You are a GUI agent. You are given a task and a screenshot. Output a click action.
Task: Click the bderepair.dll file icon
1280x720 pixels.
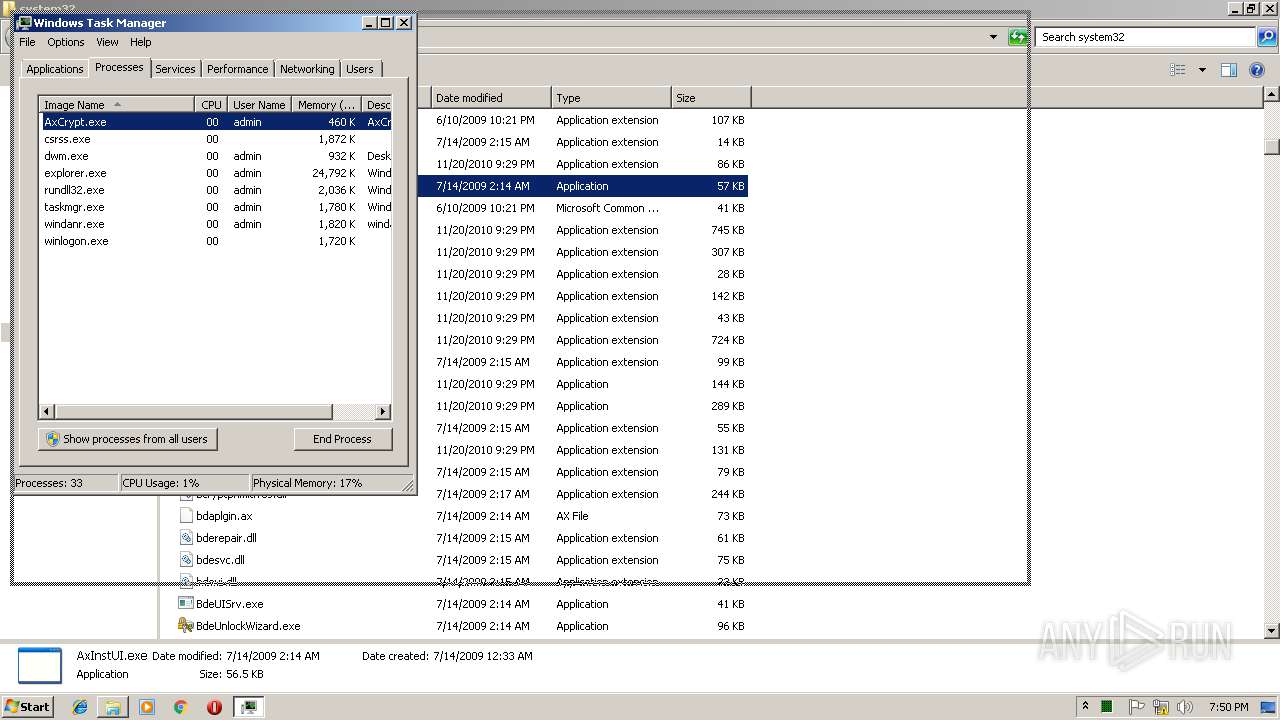pos(186,538)
